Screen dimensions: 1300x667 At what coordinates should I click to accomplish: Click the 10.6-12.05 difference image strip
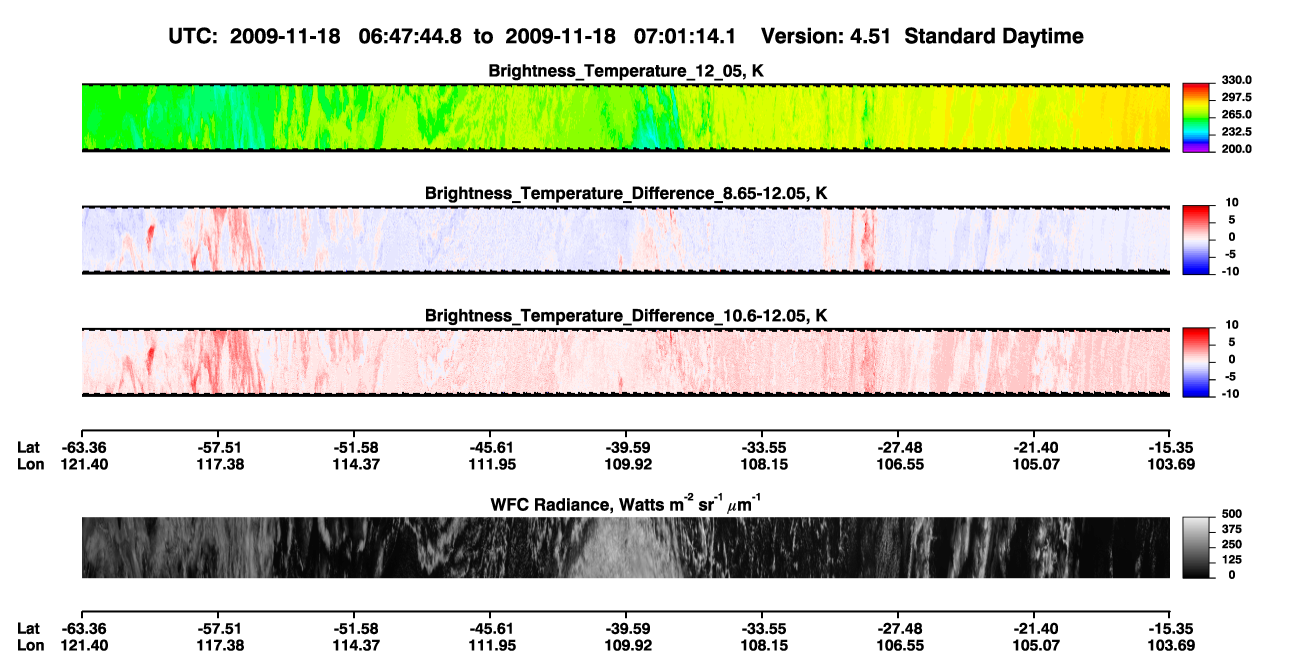[626, 362]
